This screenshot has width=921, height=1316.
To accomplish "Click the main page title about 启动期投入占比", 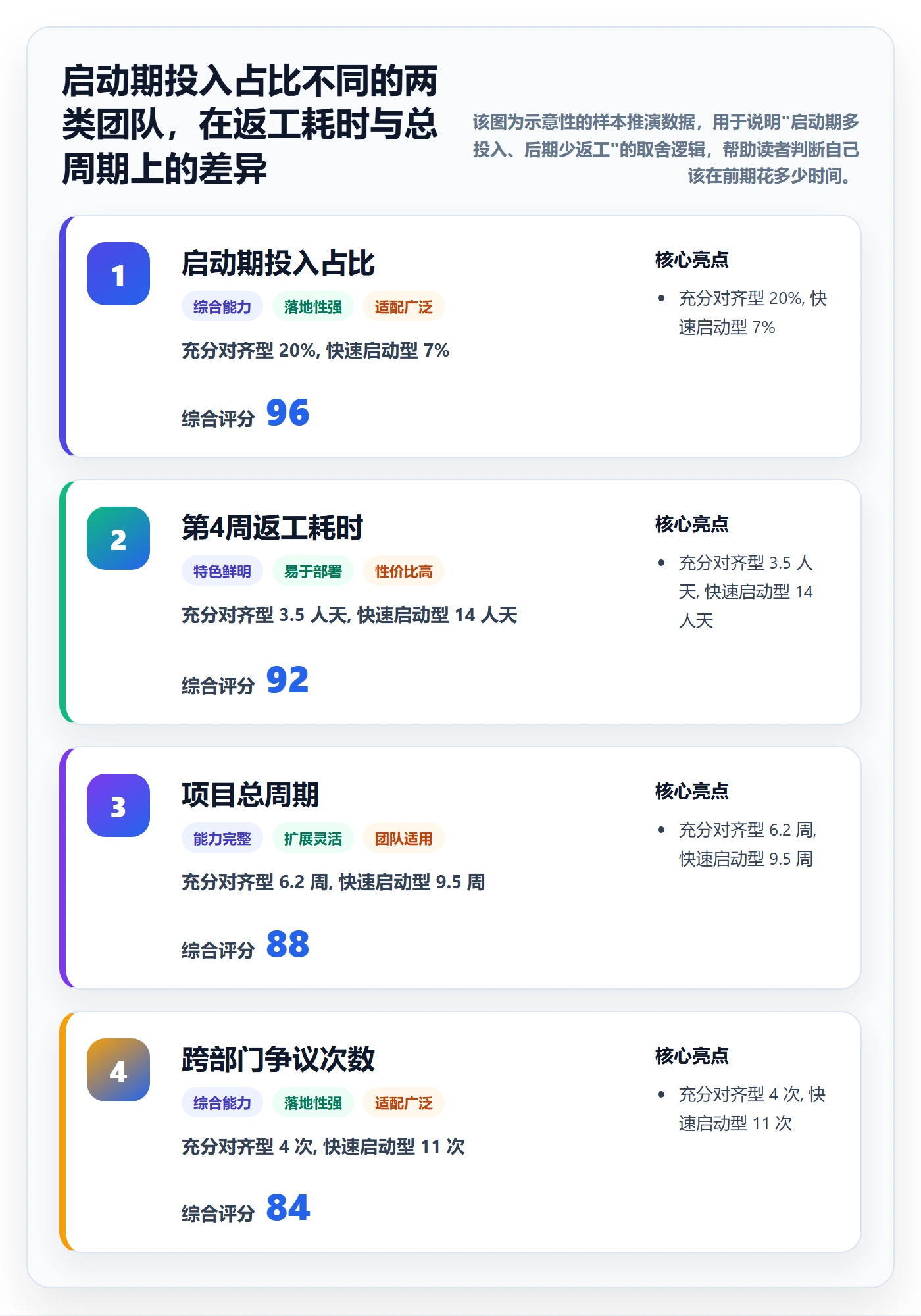I will pos(250,125).
